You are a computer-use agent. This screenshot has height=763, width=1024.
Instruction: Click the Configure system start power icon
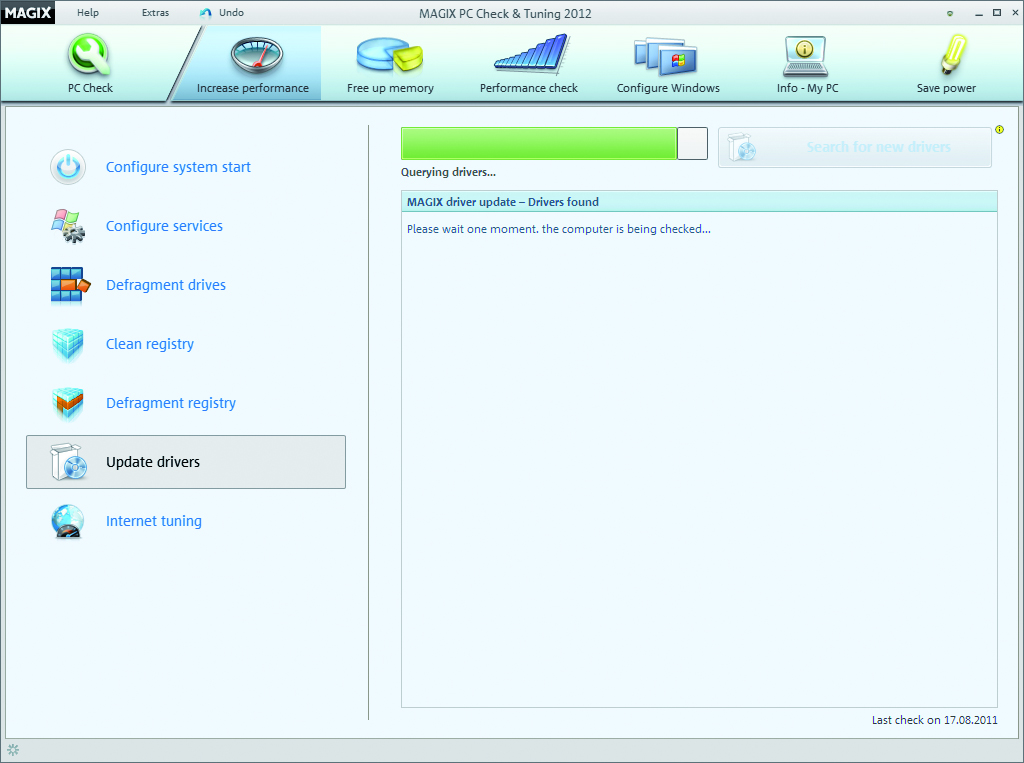coord(68,167)
